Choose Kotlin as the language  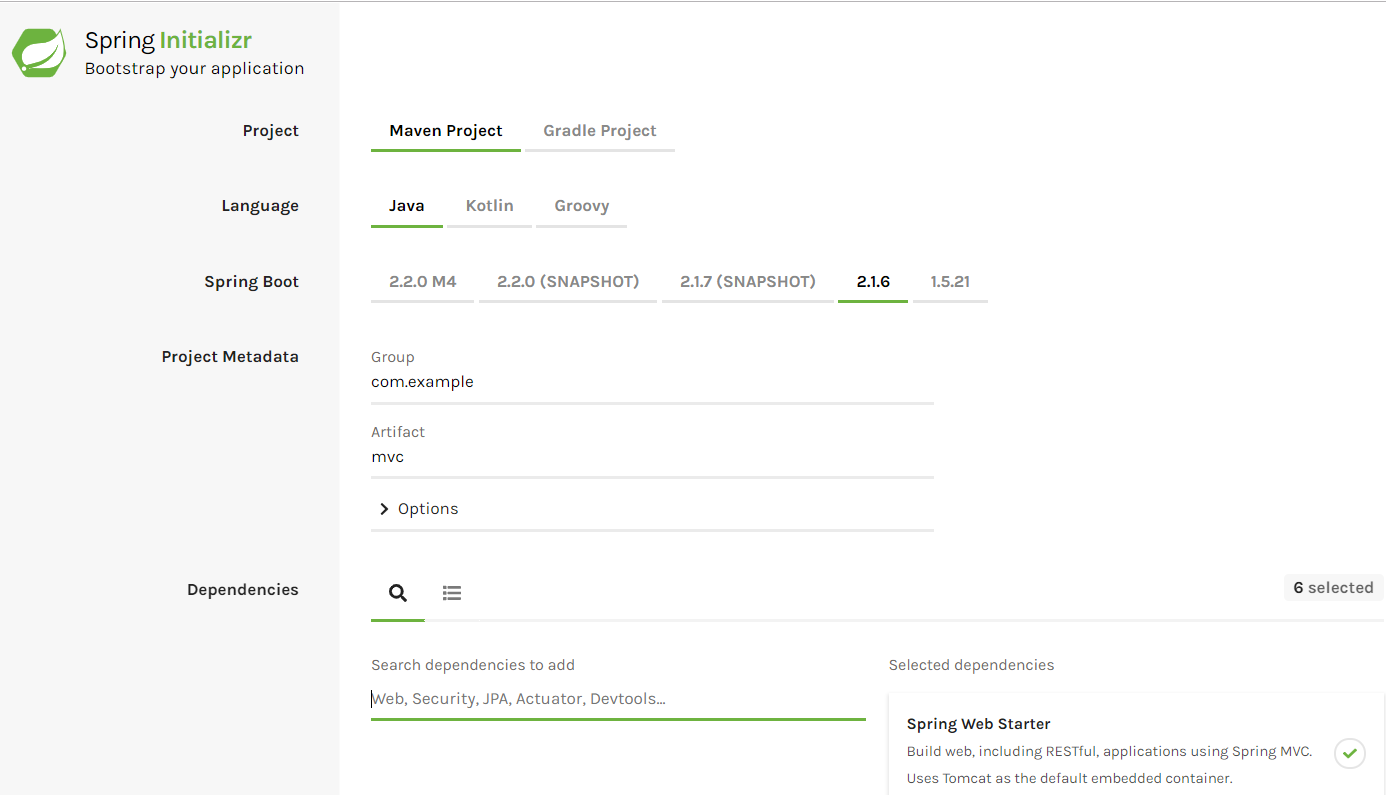pos(490,206)
